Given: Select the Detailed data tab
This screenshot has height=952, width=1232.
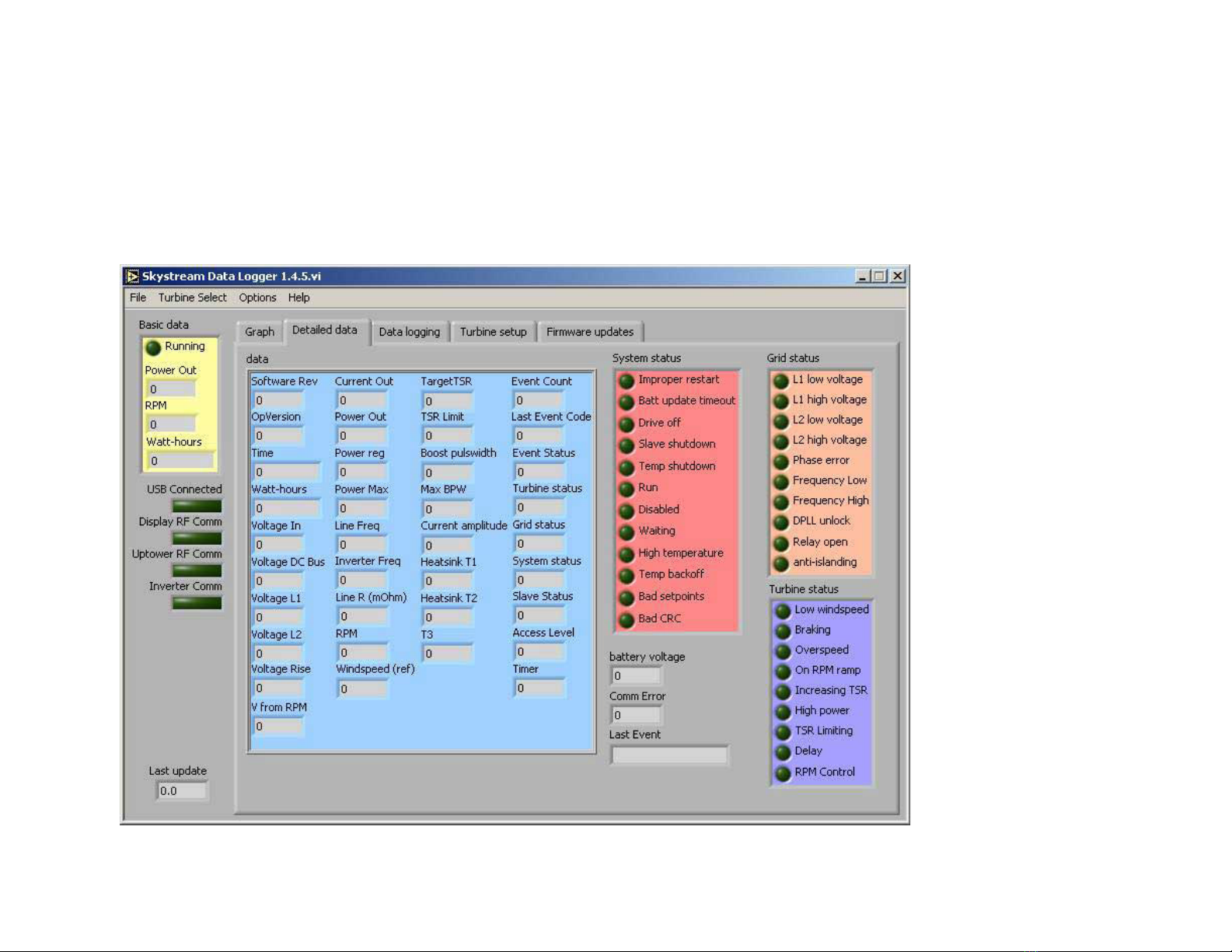Looking at the screenshot, I should [x=325, y=330].
